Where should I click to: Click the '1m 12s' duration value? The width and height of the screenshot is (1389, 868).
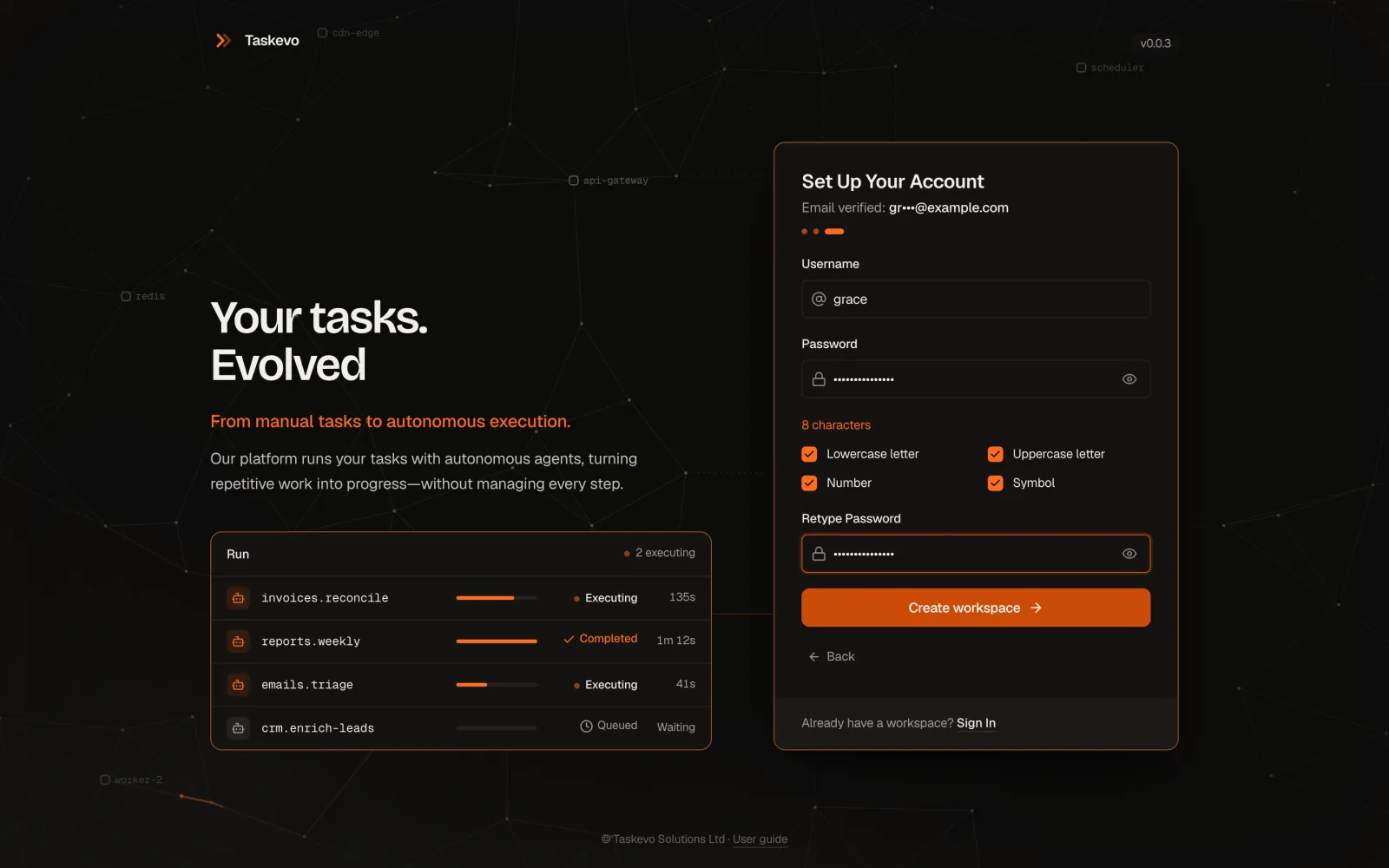click(x=676, y=641)
